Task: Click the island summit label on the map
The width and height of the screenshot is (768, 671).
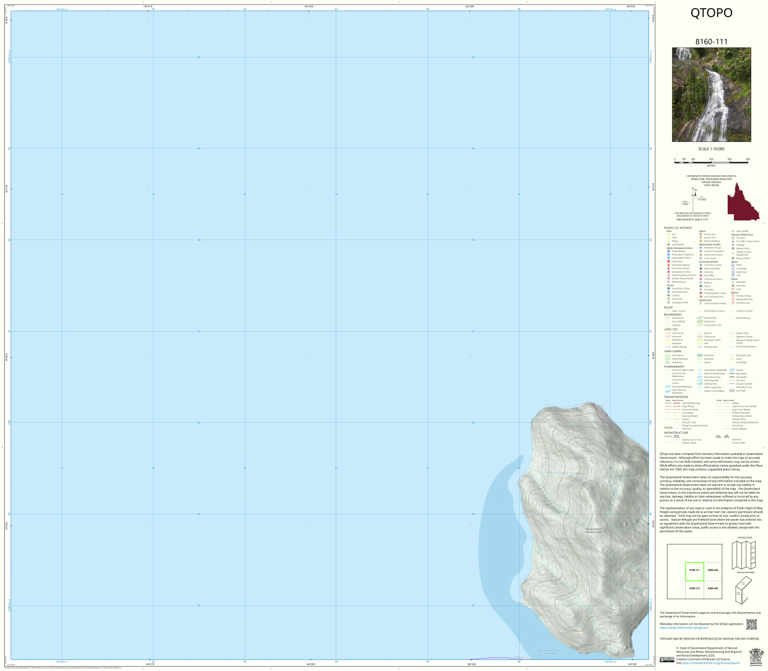Action: [x=594, y=530]
